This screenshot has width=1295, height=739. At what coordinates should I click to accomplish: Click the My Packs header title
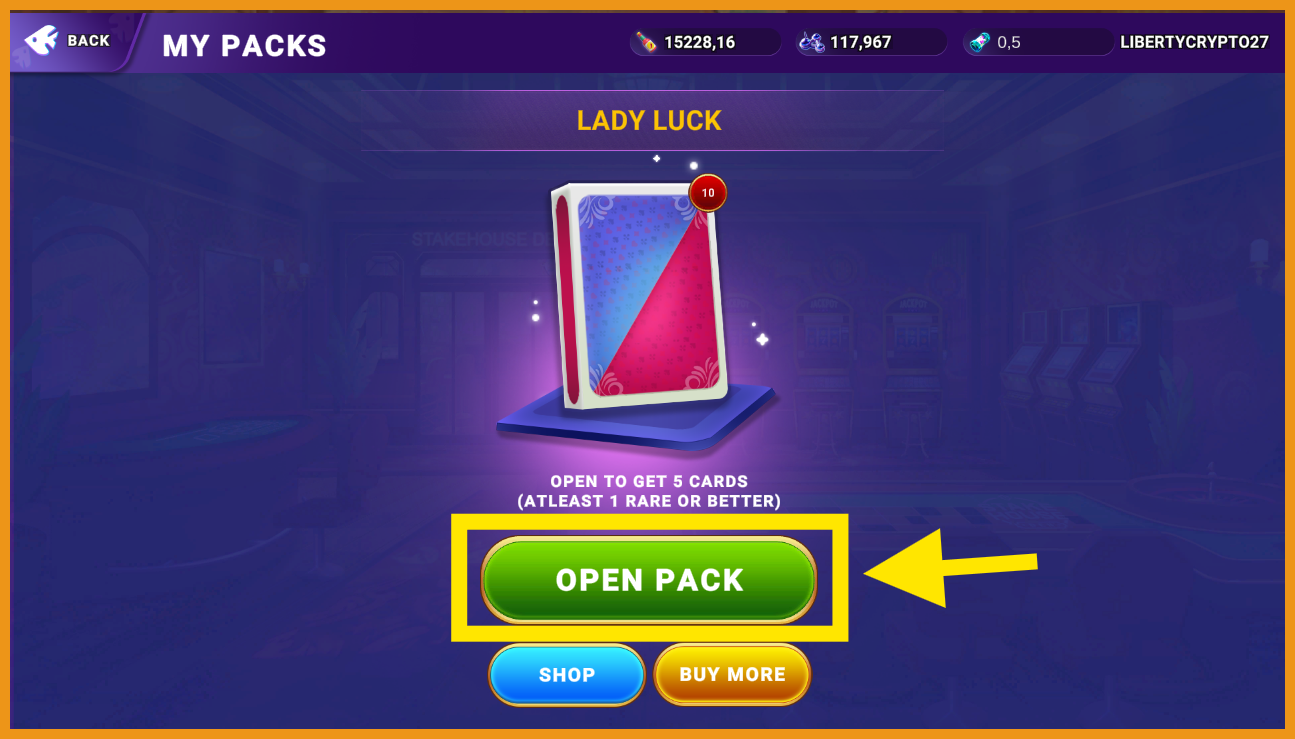coord(245,45)
